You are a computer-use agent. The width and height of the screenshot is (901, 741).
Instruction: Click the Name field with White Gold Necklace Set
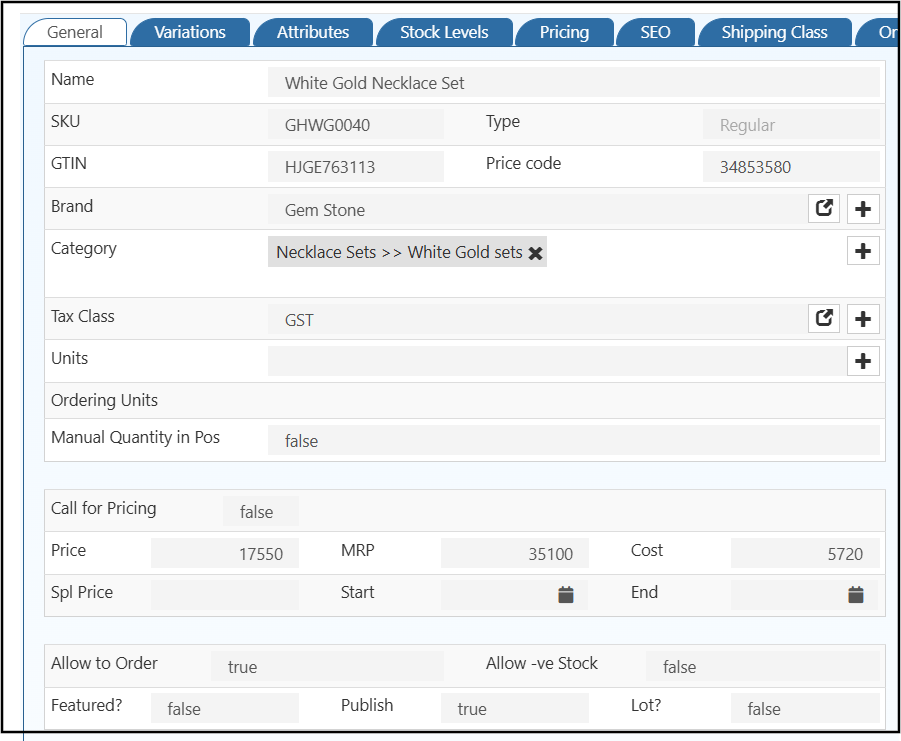[573, 83]
